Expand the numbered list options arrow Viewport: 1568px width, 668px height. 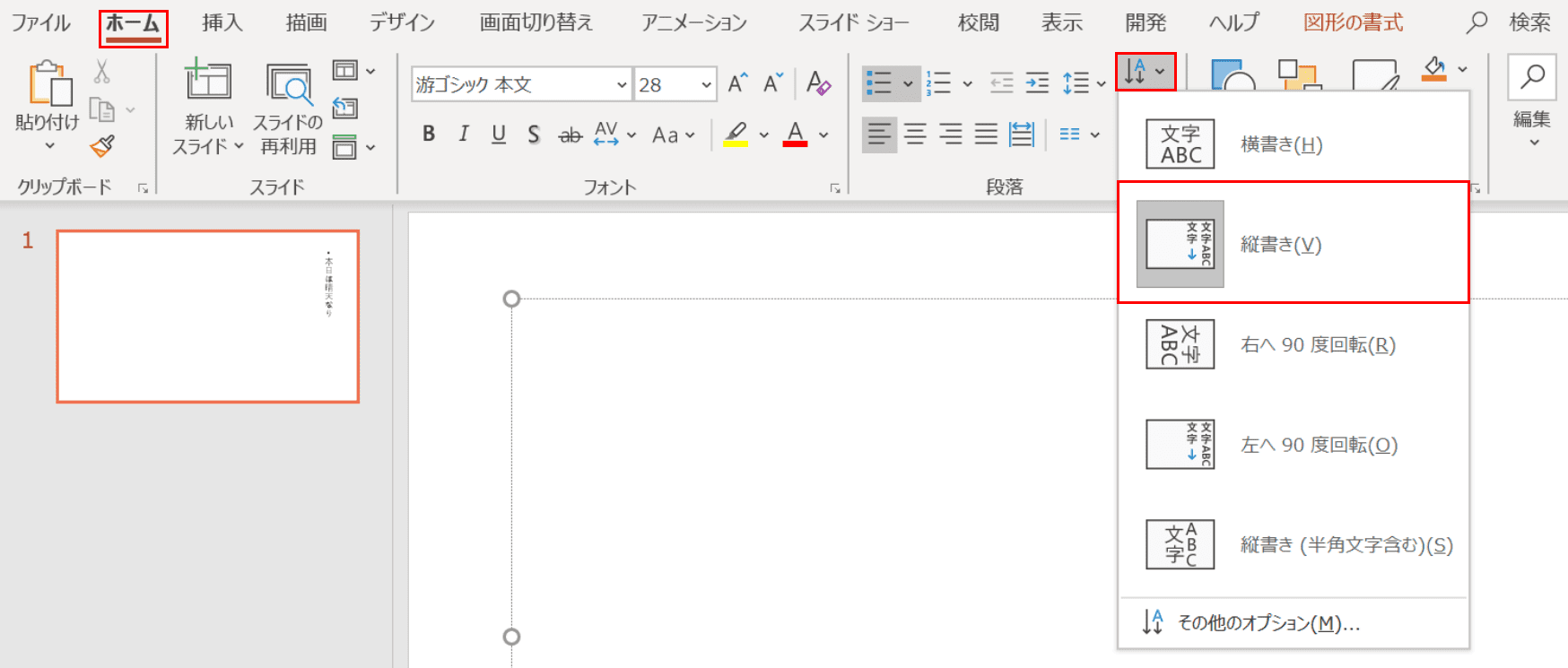click(x=967, y=84)
